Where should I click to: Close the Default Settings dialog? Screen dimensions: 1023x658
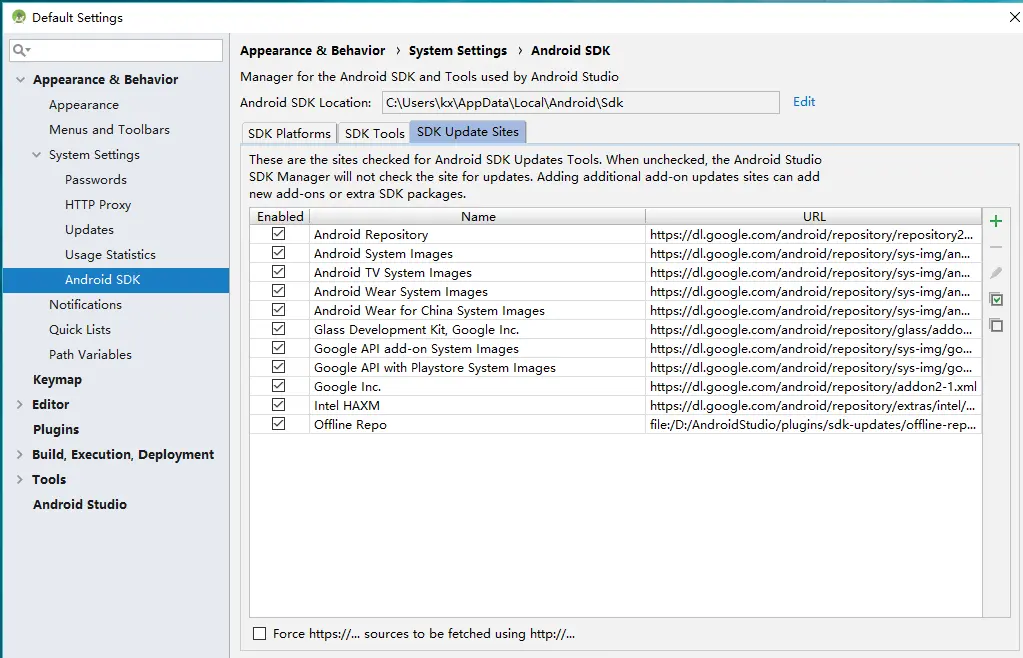point(1012,17)
